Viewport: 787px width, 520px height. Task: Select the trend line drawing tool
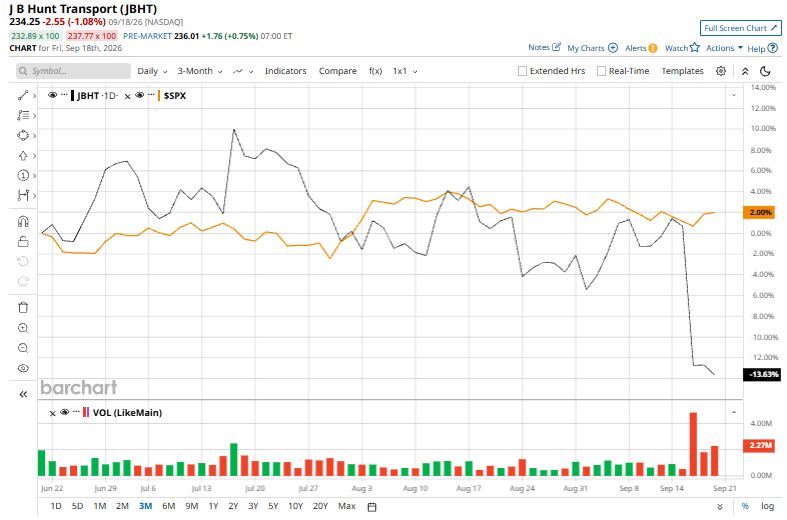click(23, 95)
